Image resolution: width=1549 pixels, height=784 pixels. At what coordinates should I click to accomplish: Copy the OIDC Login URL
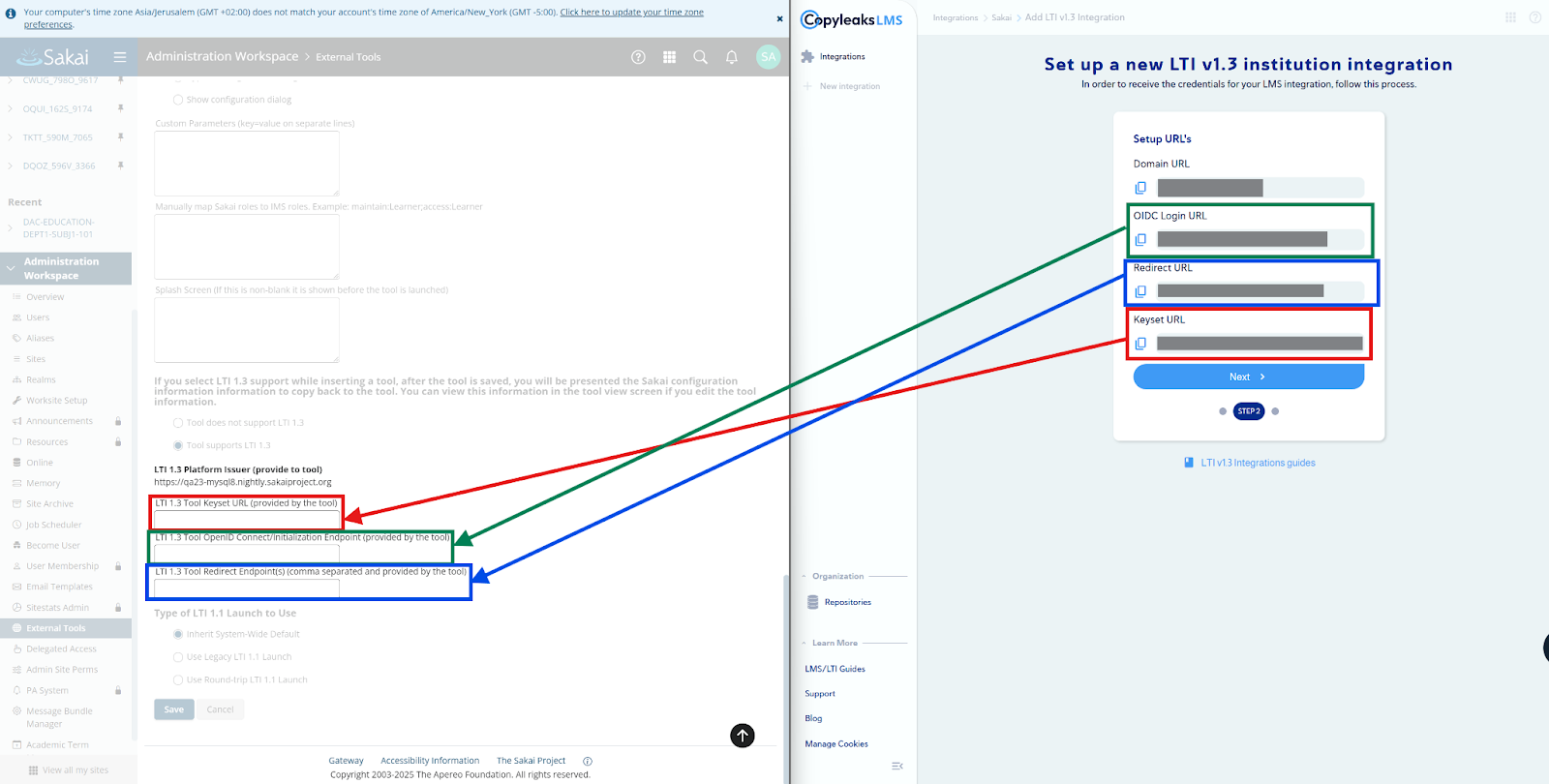coord(1140,239)
